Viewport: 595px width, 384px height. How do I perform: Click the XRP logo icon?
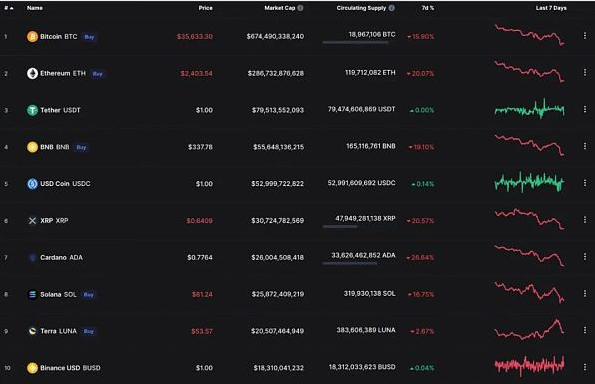click(32, 220)
